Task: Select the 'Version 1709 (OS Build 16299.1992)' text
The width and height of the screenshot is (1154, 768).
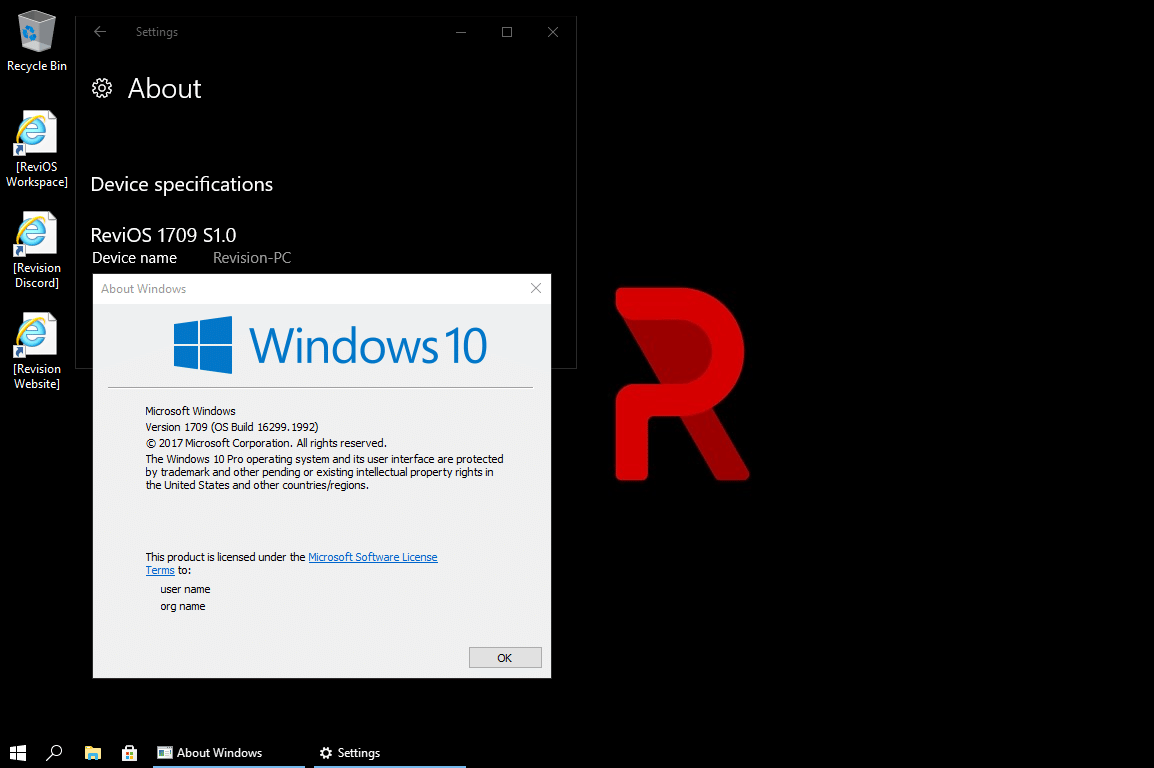Action: [232, 427]
